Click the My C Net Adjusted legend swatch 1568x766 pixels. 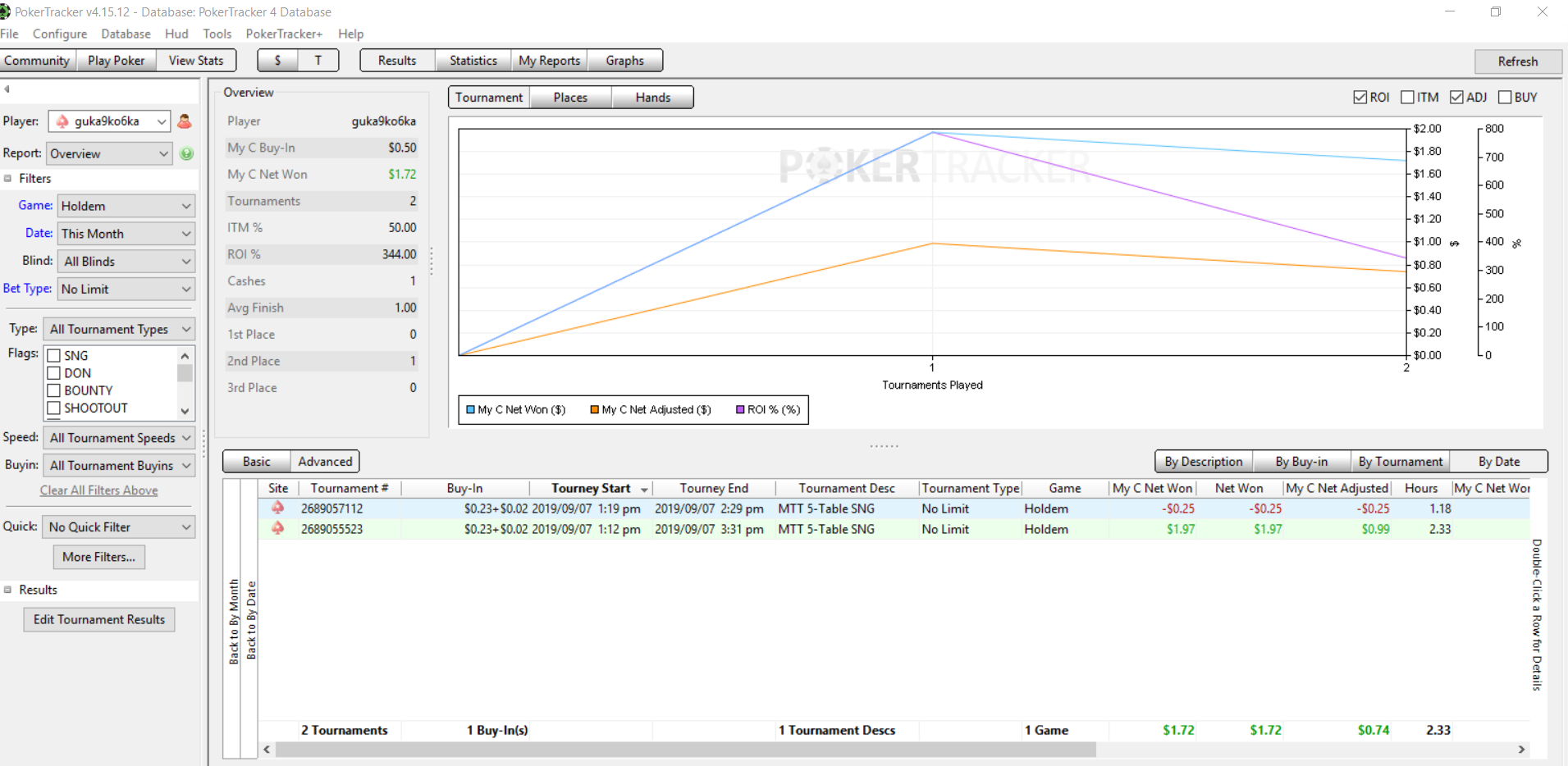[x=594, y=410]
